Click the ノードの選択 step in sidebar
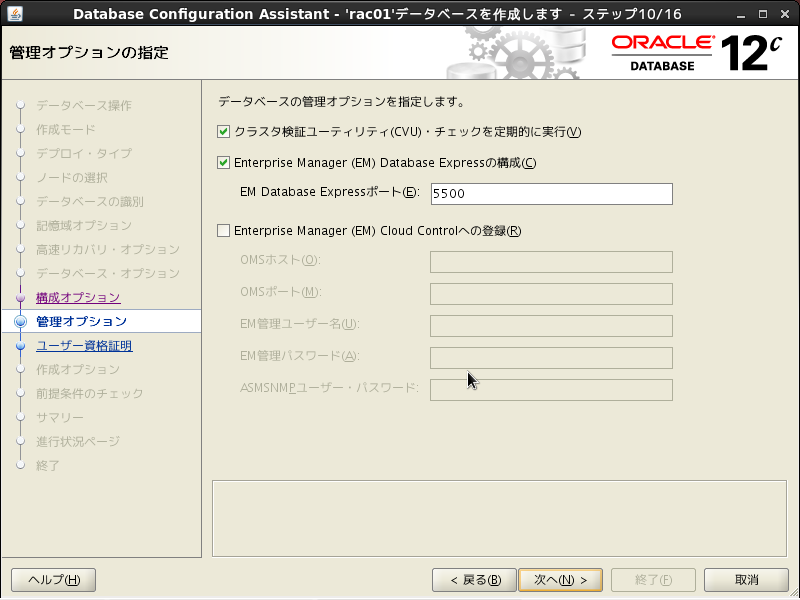The height and width of the screenshot is (600, 800). [x=71, y=178]
